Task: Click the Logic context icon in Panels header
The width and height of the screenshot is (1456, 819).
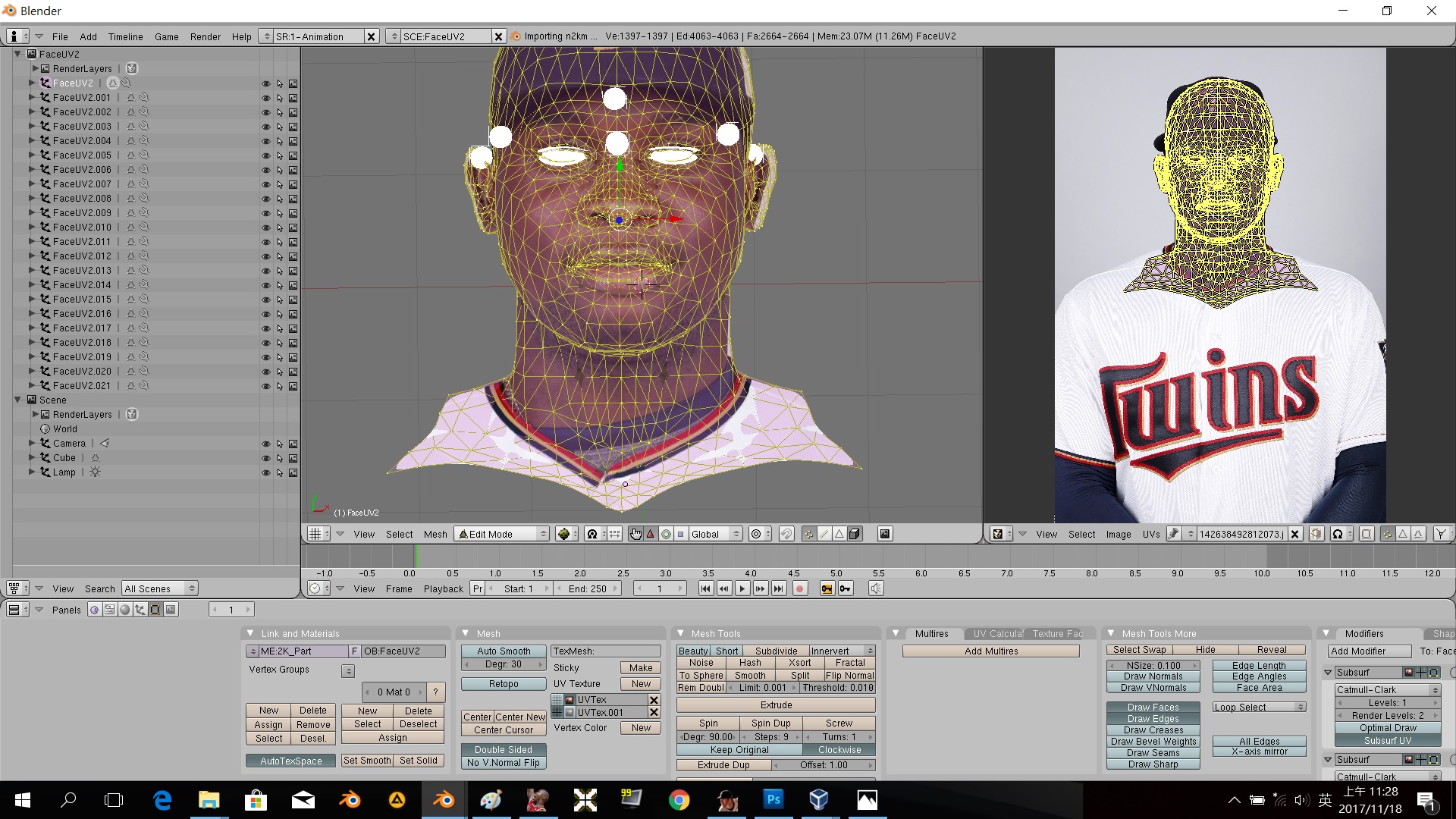Action: 94,610
